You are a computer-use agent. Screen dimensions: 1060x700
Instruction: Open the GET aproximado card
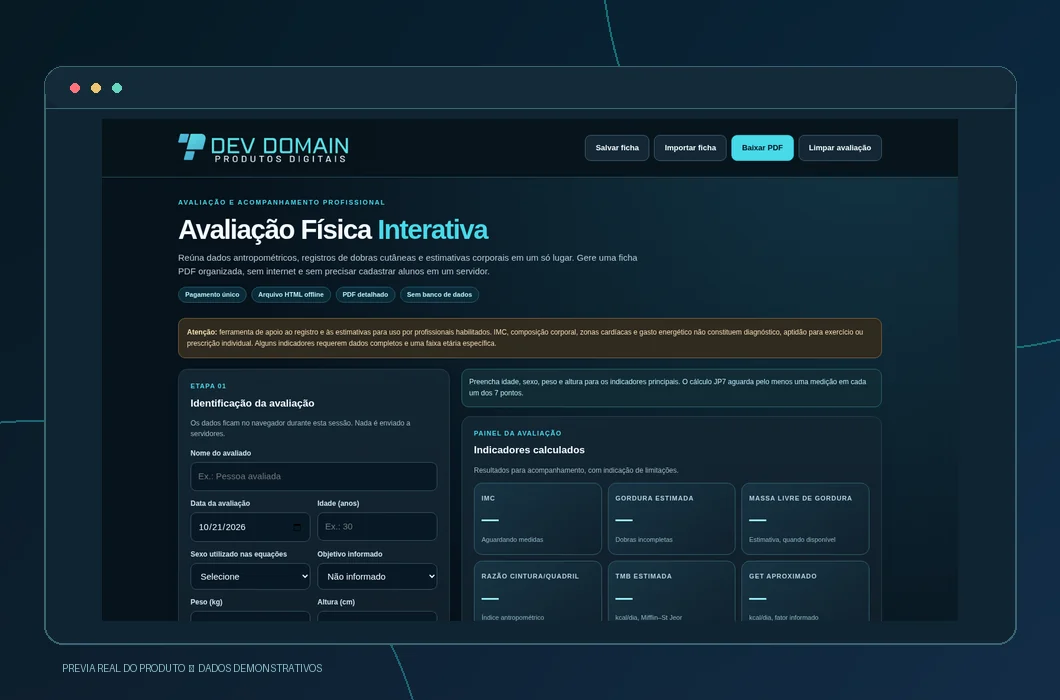[805, 591]
